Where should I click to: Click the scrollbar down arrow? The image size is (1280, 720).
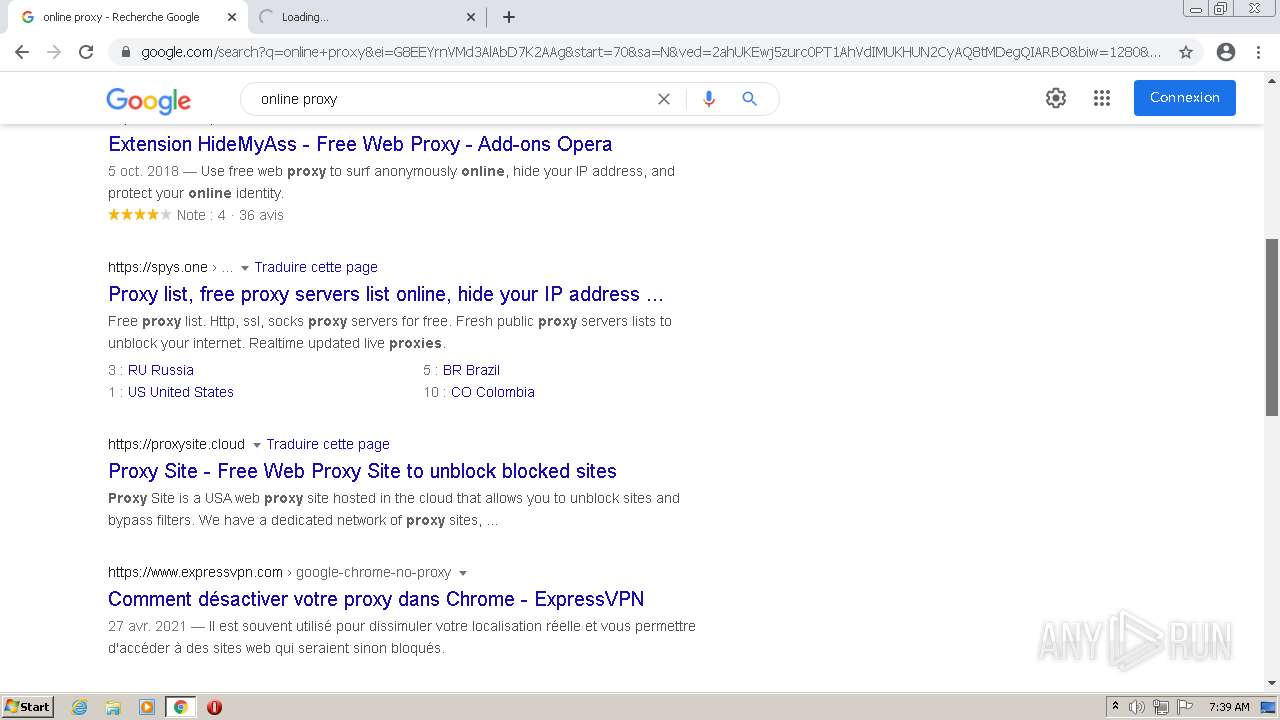[x=1272, y=684]
